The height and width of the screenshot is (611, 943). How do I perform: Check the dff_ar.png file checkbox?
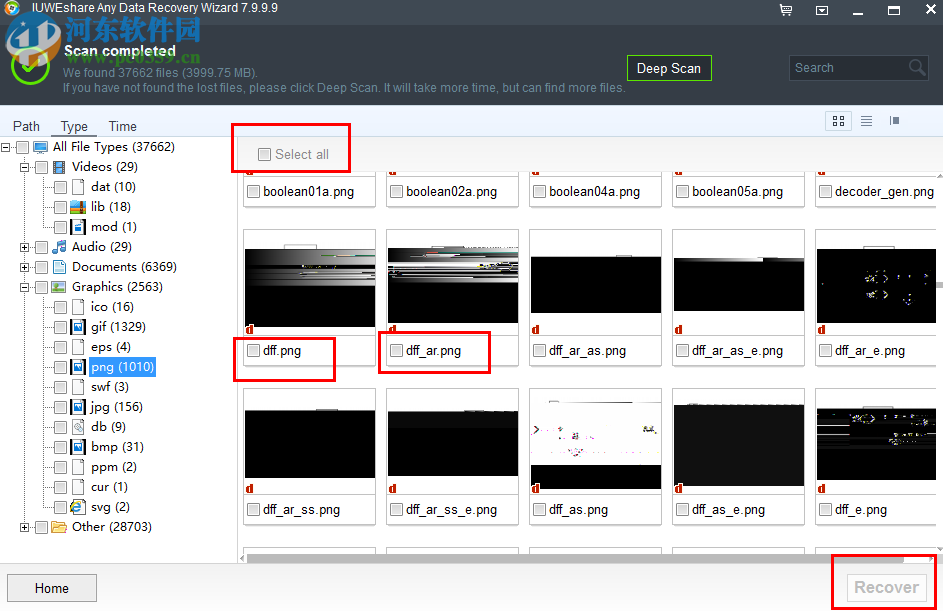(x=396, y=351)
